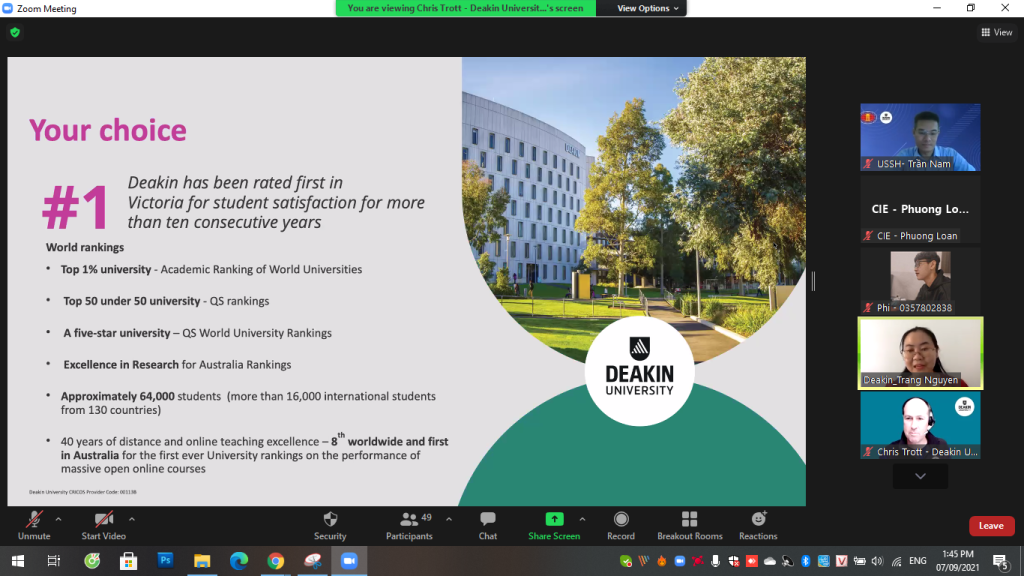
Task: Click the title bar Zoom Meeting icon
Action: 8,8
